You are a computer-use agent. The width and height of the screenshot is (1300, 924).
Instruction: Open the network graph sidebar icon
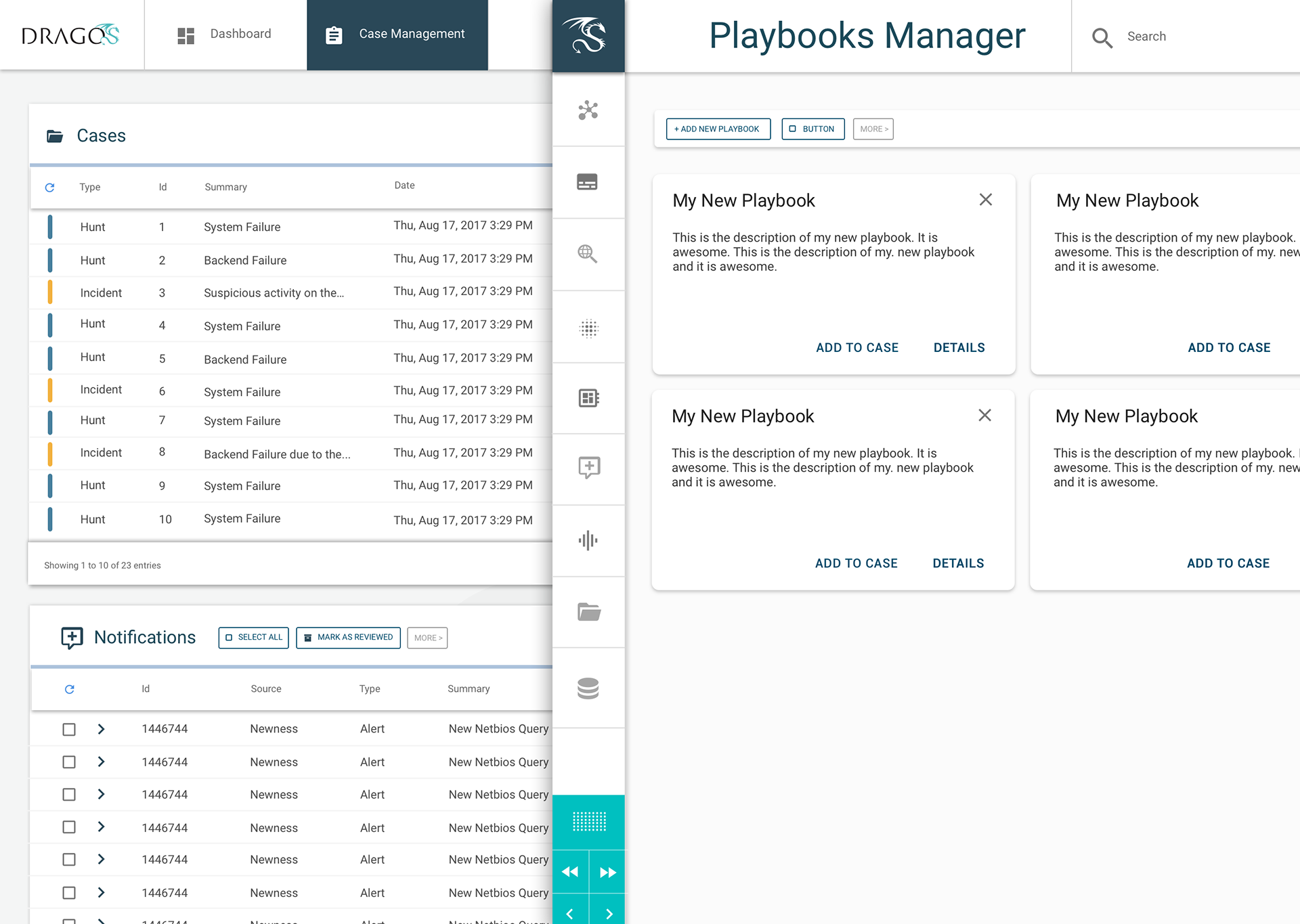click(588, 110)
